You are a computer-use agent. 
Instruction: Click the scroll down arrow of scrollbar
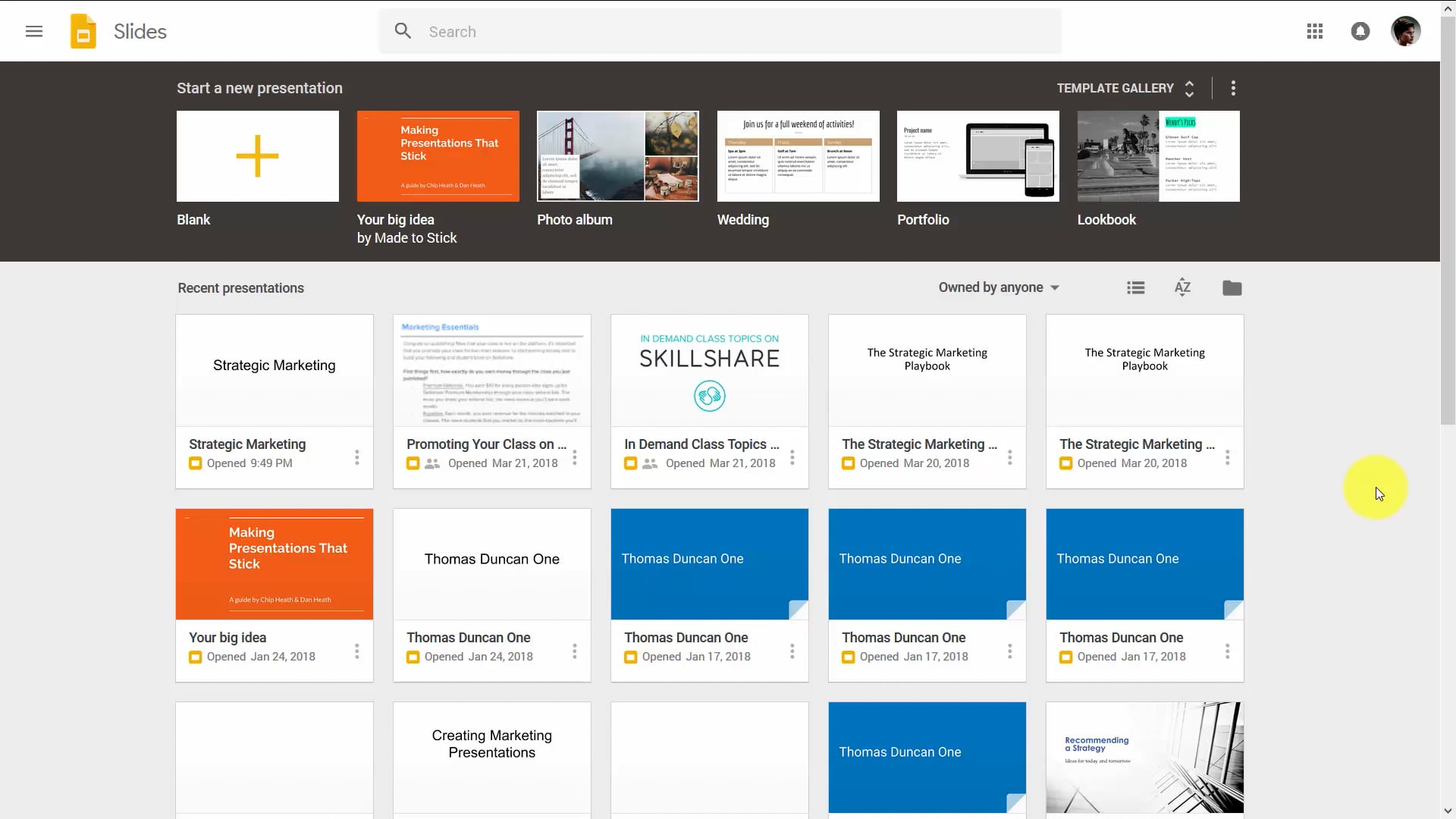[1448, 811]
